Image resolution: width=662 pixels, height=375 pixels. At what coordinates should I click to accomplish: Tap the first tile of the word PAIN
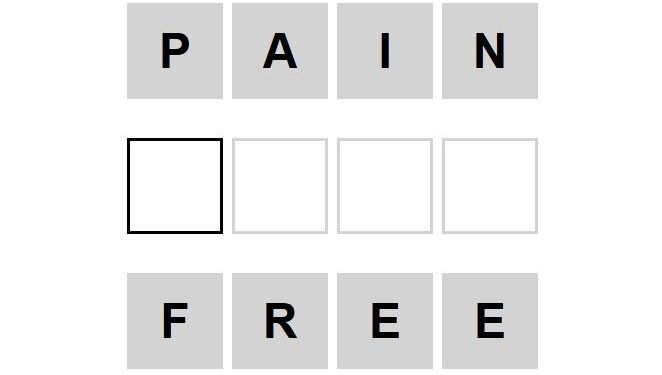pos(175,51)
